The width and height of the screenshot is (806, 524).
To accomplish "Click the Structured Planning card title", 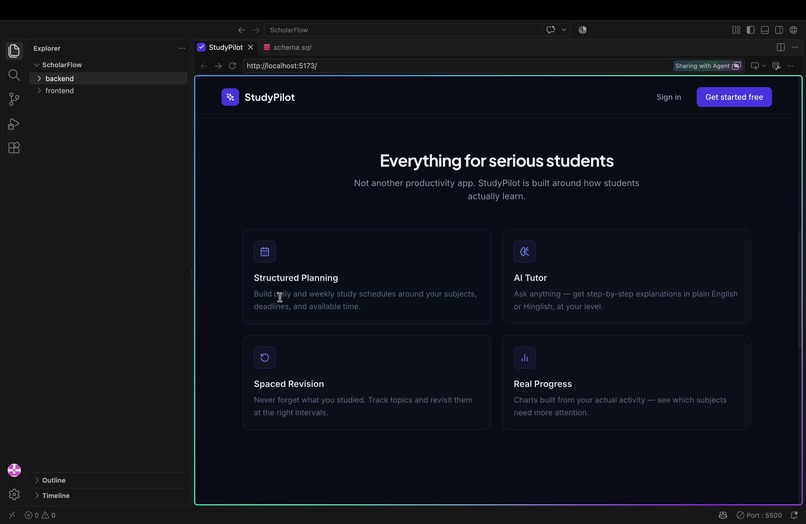I will tap(296, 278).
